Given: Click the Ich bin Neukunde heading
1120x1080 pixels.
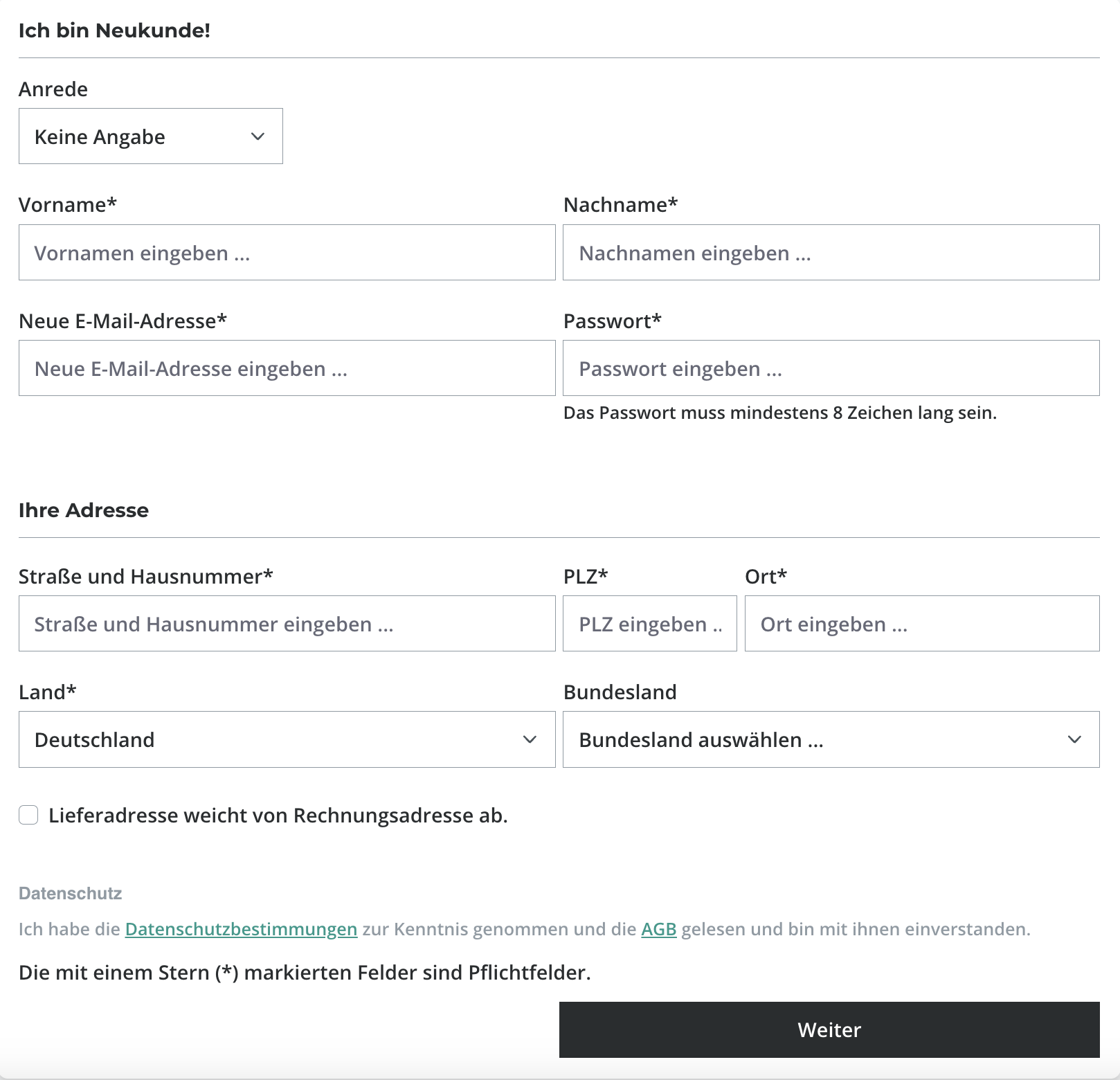Looking at the screenshot, I should [x=114, y=30].
